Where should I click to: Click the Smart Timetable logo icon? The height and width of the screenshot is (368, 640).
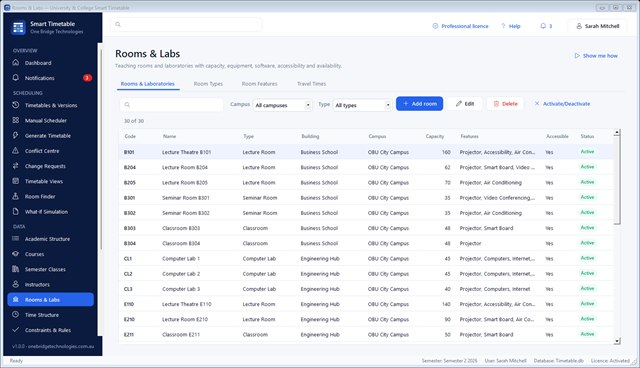tap(18, 27)
